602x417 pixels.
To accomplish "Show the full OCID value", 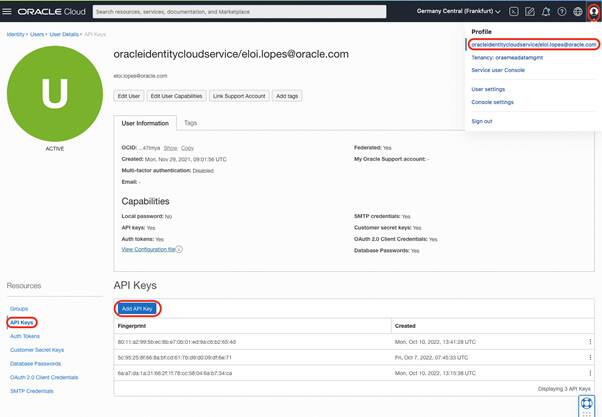I will (x=170, y=148).
